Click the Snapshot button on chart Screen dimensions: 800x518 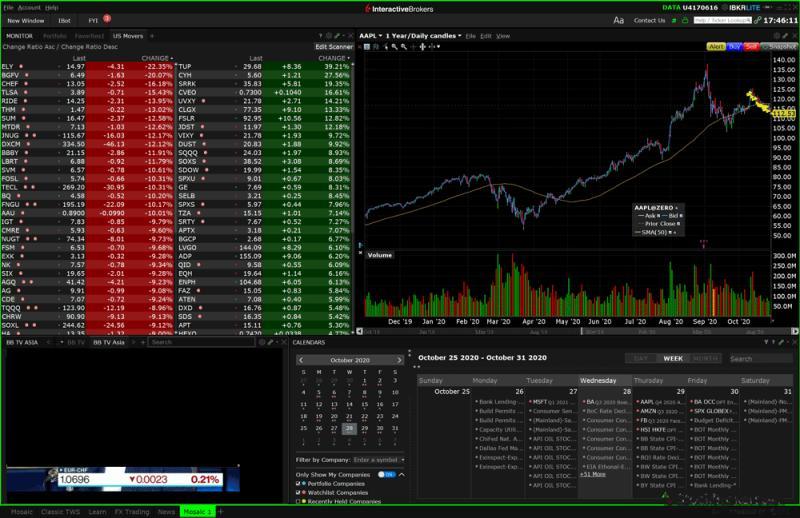click(x=779, y=46)
